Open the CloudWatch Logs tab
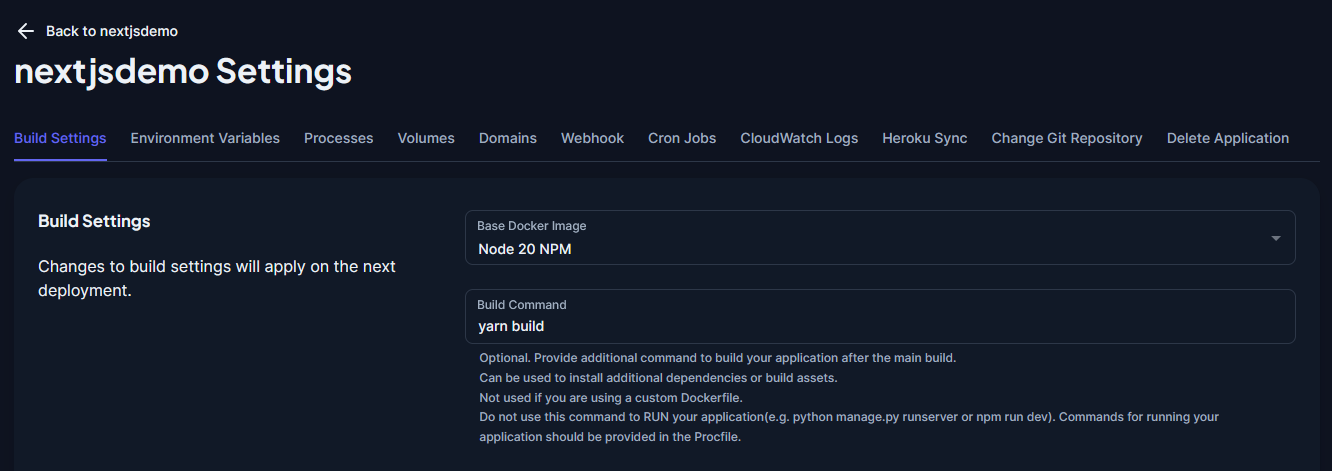1332x471 pixels. coord(799,138)
